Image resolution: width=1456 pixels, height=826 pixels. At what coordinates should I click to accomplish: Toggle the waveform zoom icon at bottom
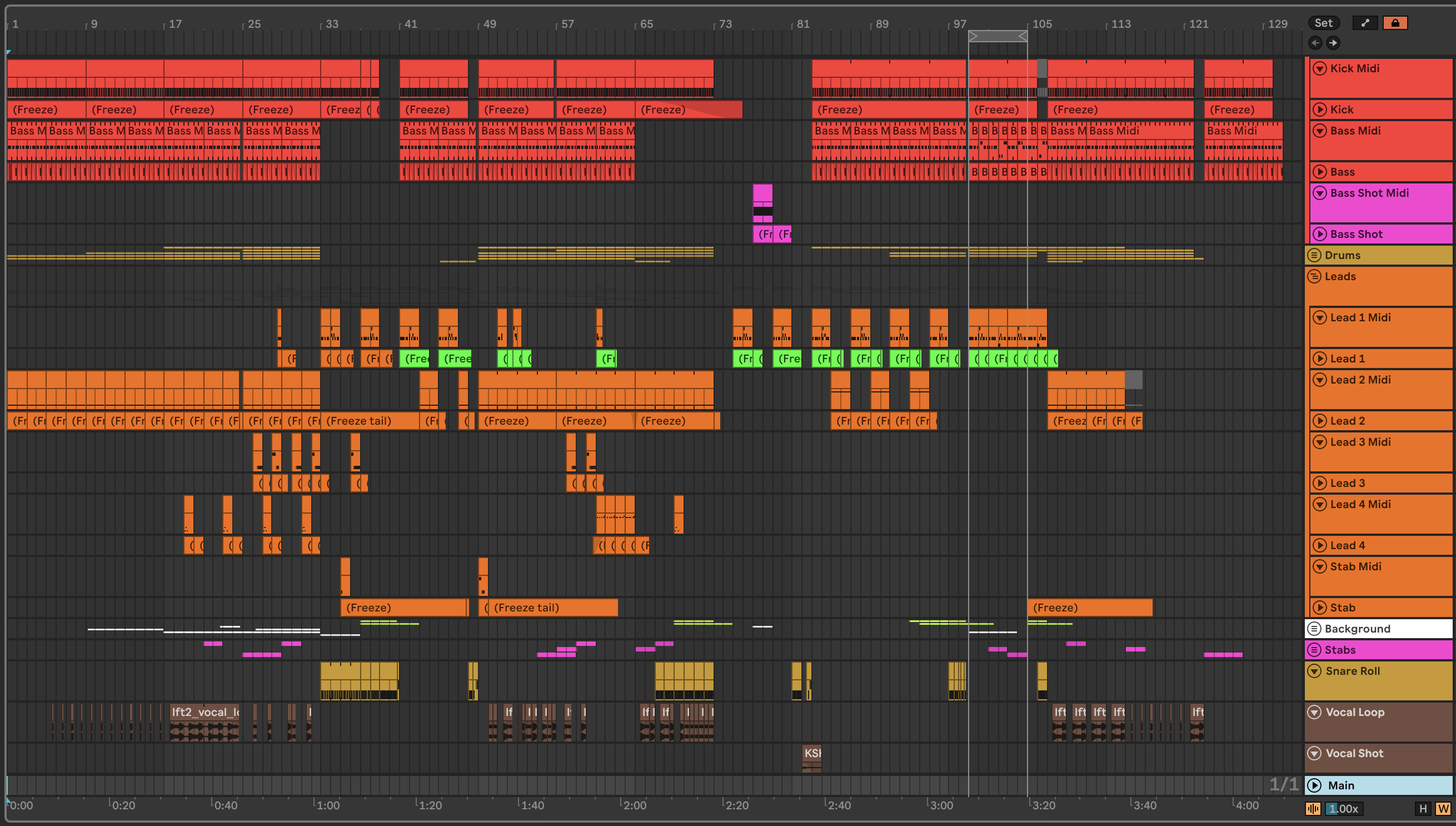(x=1313, y=808)
